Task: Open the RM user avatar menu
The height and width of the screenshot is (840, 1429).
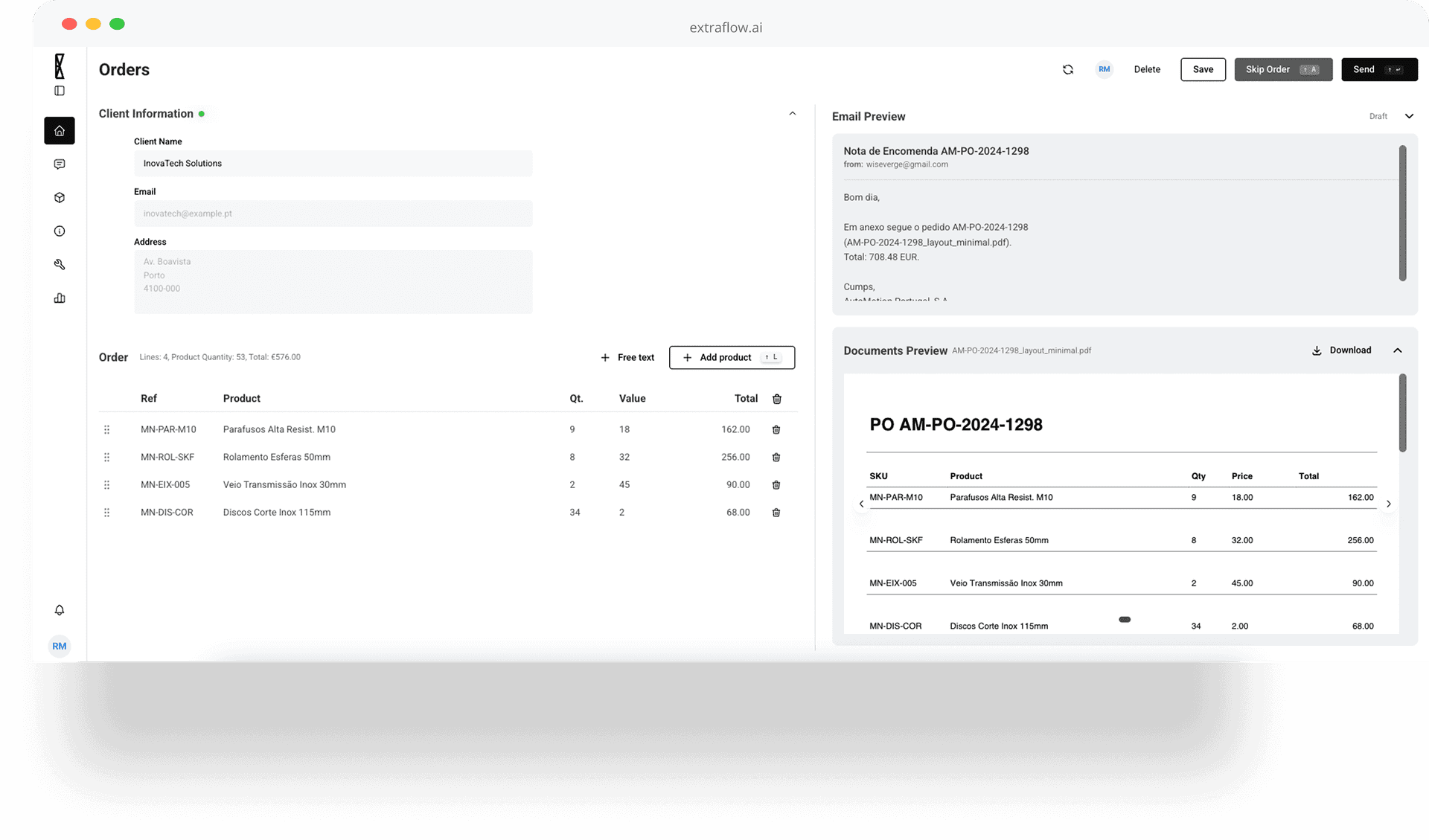Action: coord(59,646)
